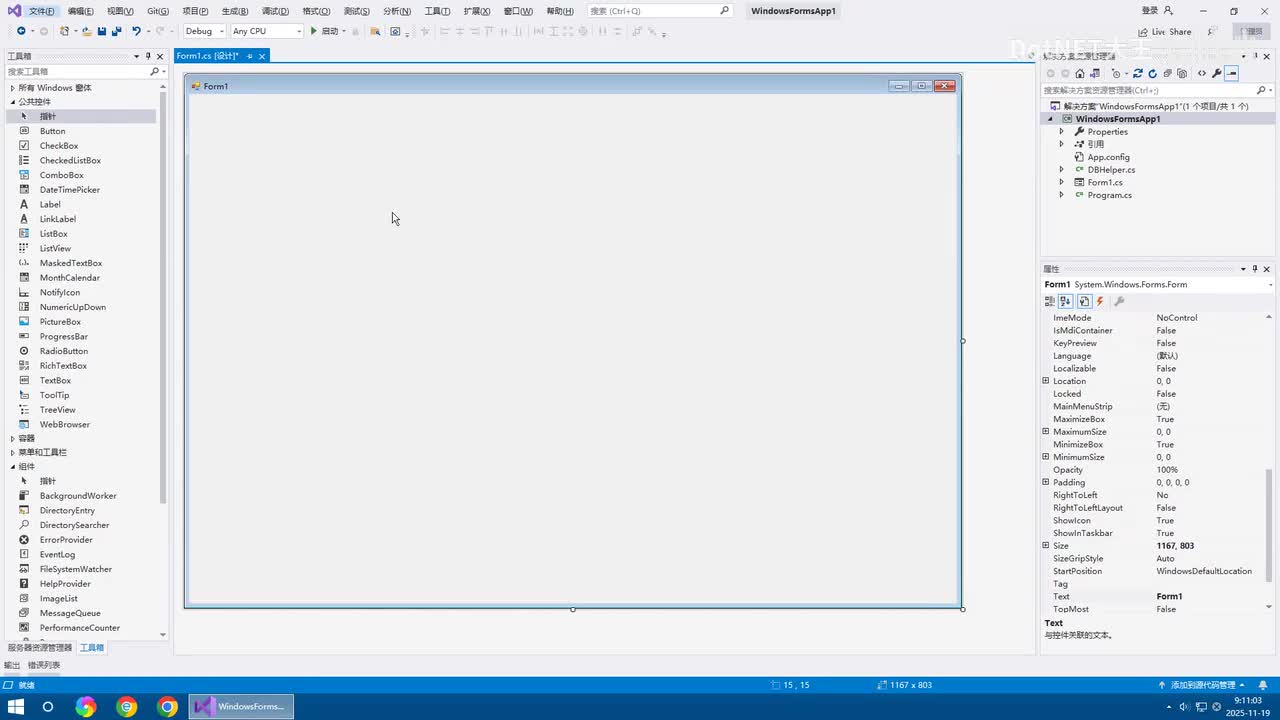Viewport: 1280px width, 720px height.
Task: Switch to the Form1.cs [设计] tab
Action: pos(208,56)
